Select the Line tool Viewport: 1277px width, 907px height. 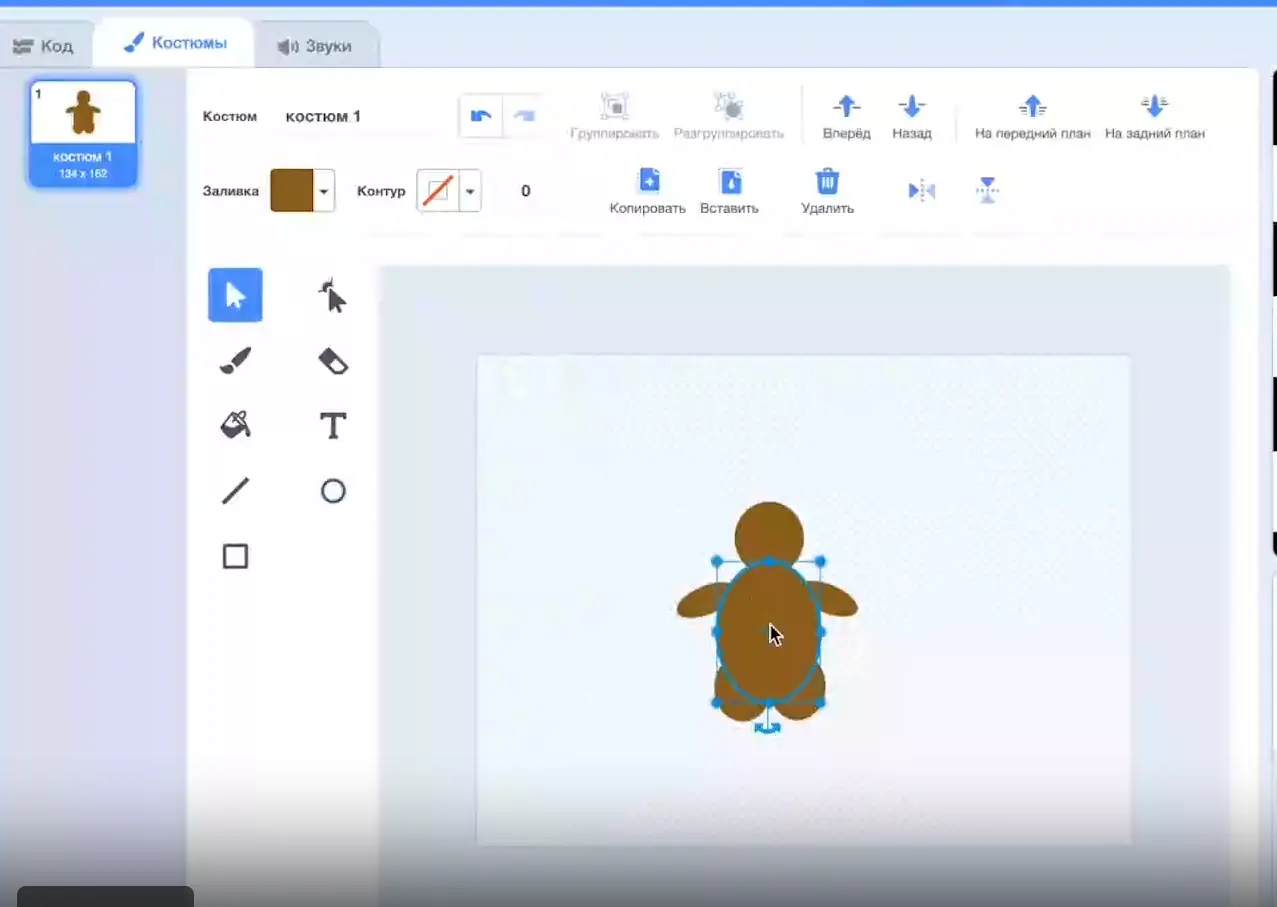pos(235,491)
